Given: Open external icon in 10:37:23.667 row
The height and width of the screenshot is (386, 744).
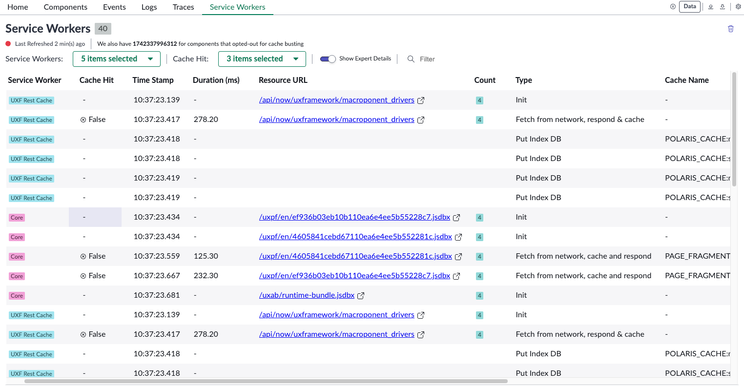Looking at the screenshot, I should [x=456, y=276].
